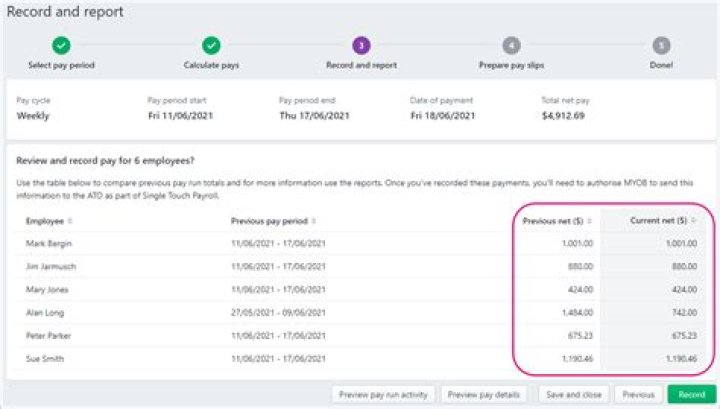Screen dimensions: 720x409
Task: Open Preview pay details
Action: [484, 395]
